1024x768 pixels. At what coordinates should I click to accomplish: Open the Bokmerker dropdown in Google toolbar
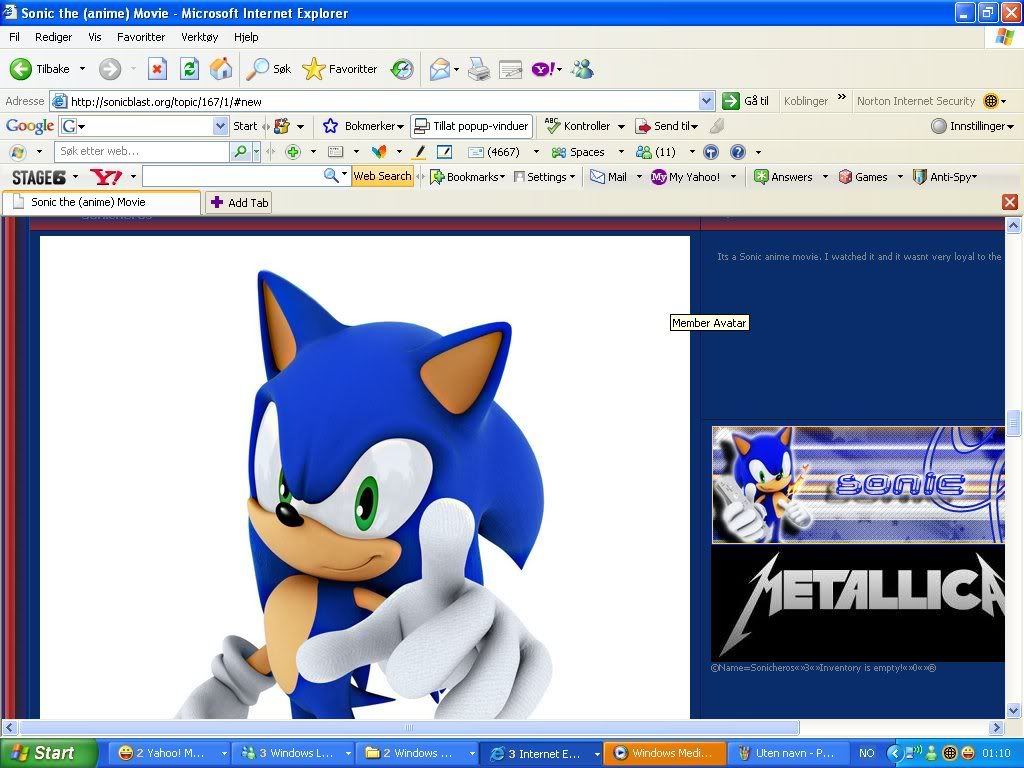(x=362, y=126)
